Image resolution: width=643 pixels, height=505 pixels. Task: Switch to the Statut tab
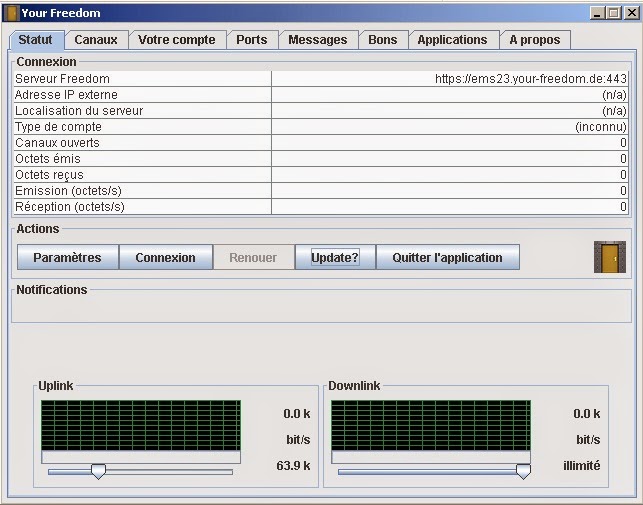36,40
